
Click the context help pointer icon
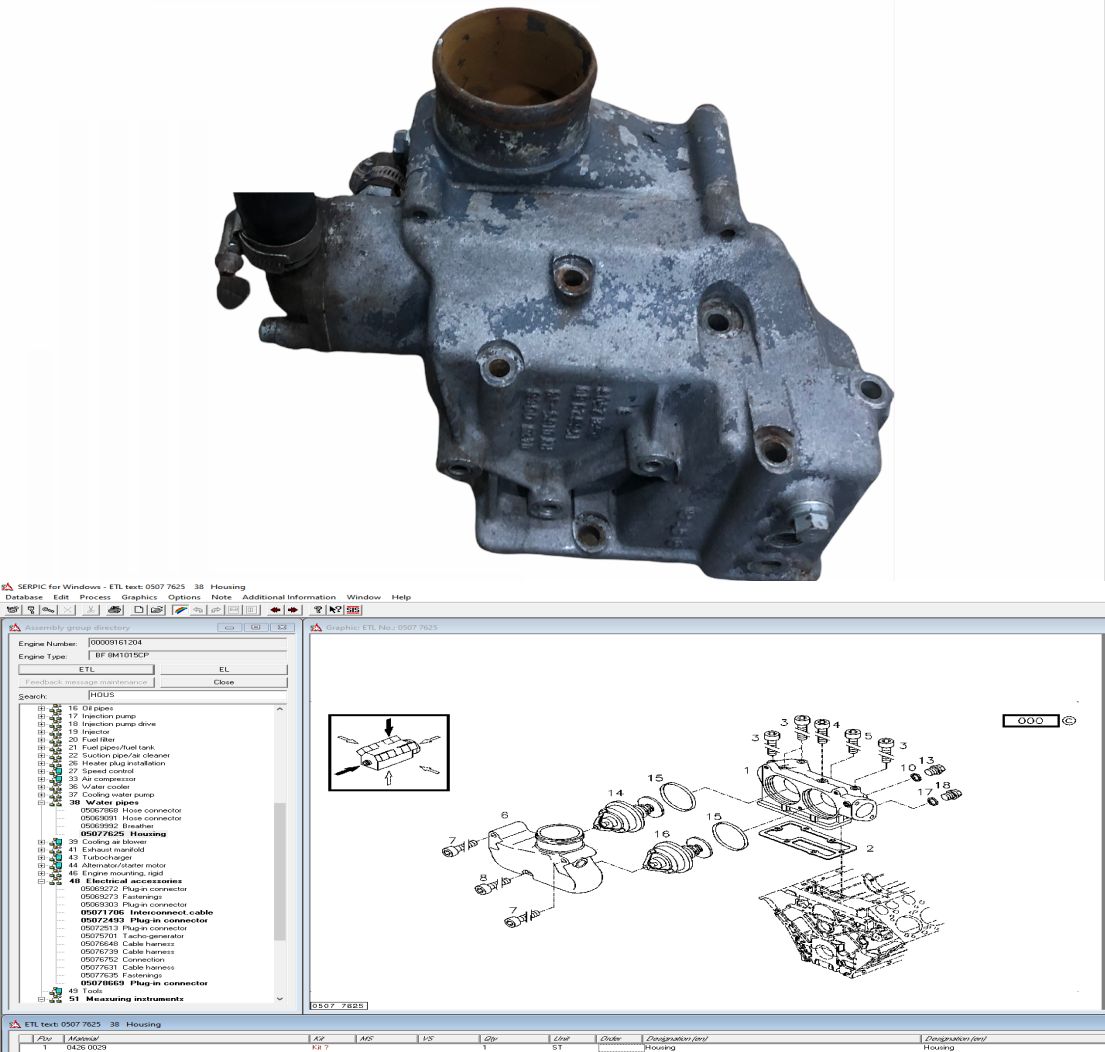(x=335, y=610)
